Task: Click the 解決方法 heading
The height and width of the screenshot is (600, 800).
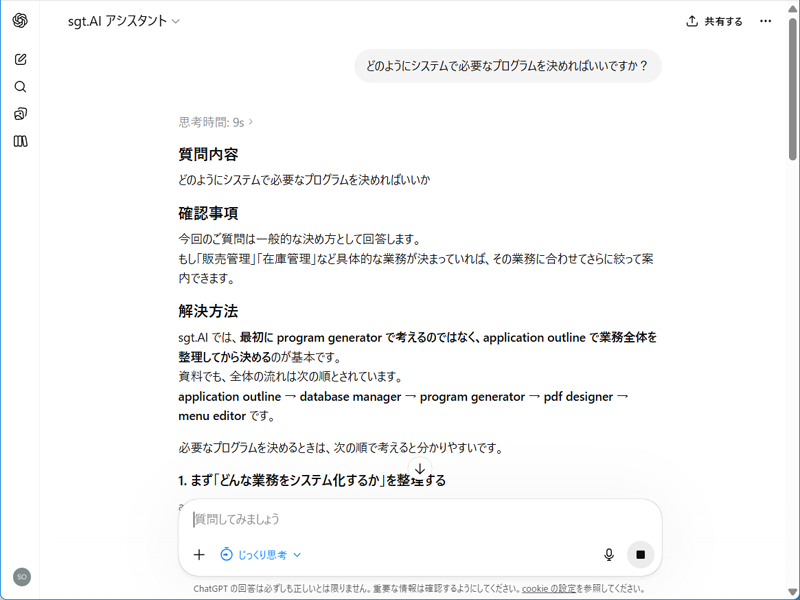Action: [208, 311]
